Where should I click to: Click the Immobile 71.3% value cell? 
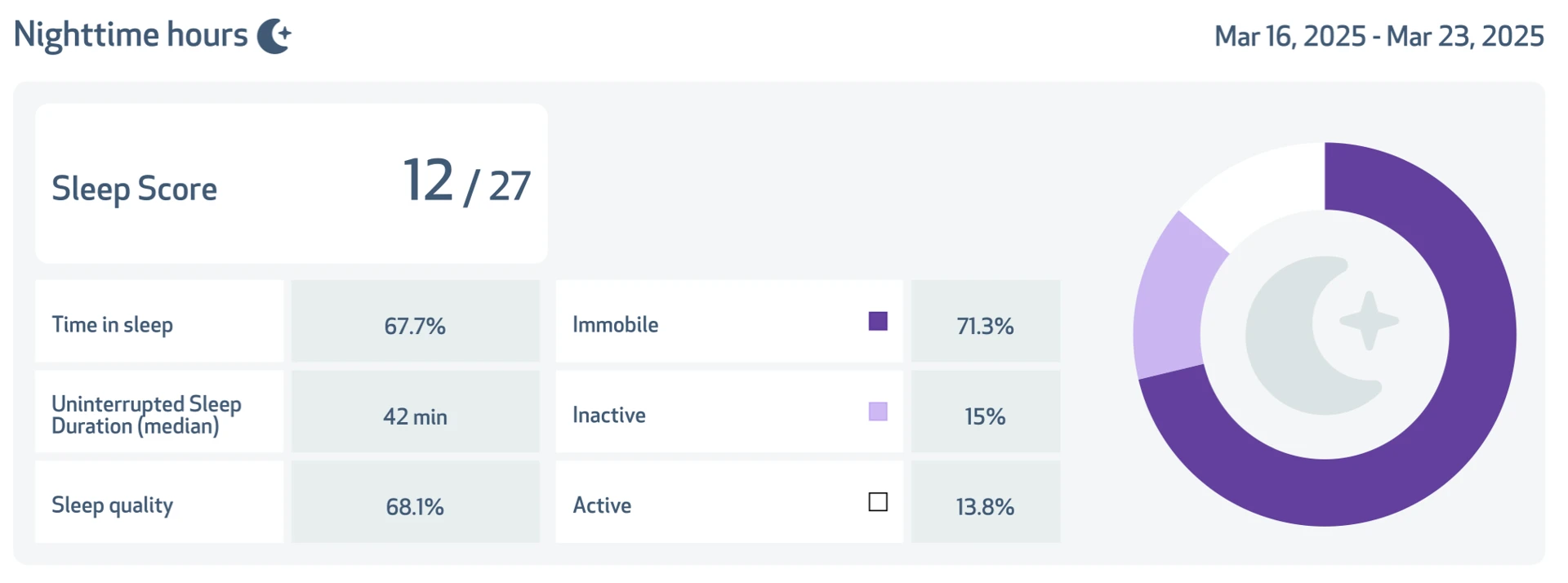pyautogui.click(x=986, y=322)
